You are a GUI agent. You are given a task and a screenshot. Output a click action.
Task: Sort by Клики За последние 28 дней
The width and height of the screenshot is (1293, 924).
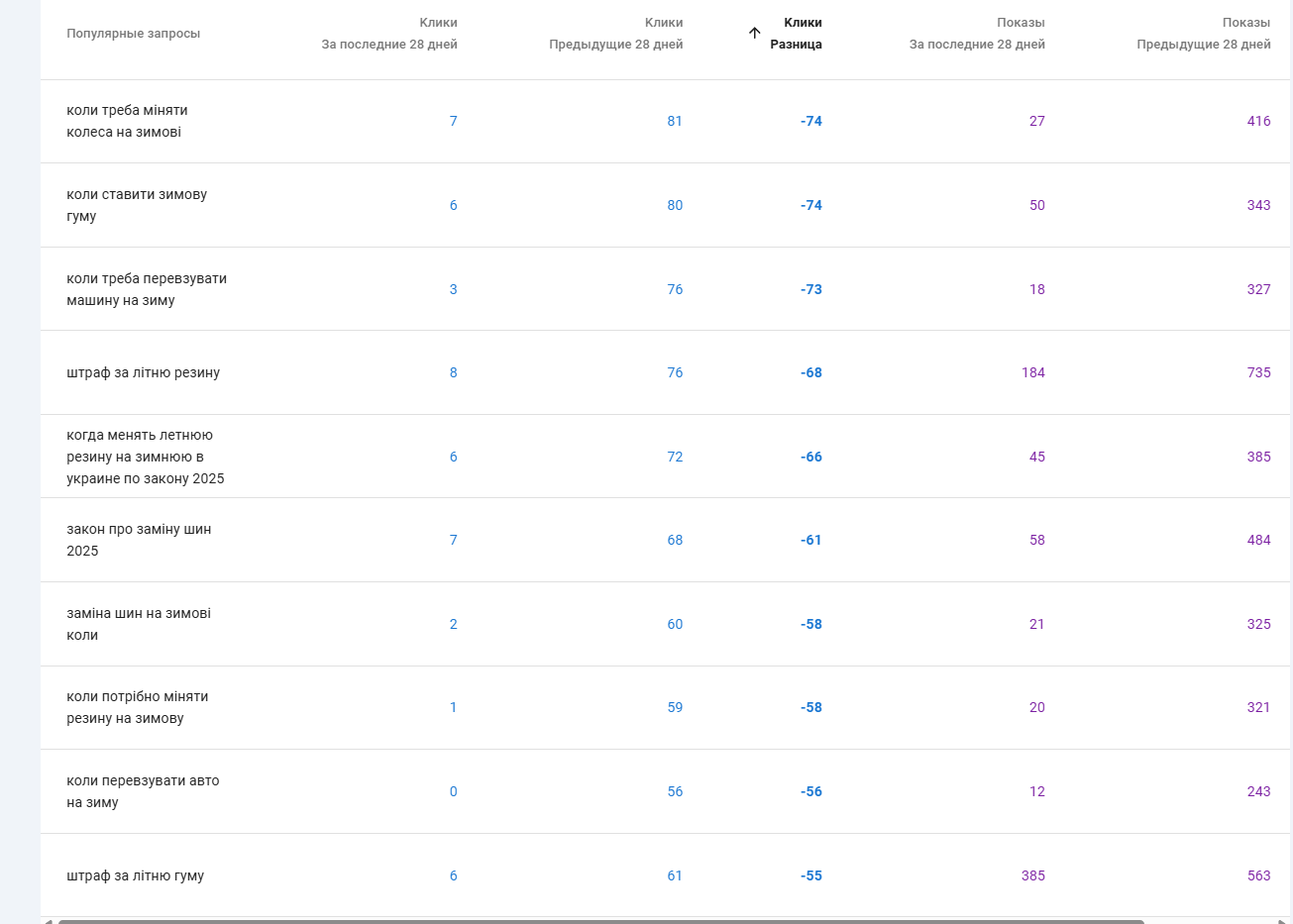click(389, 34)
